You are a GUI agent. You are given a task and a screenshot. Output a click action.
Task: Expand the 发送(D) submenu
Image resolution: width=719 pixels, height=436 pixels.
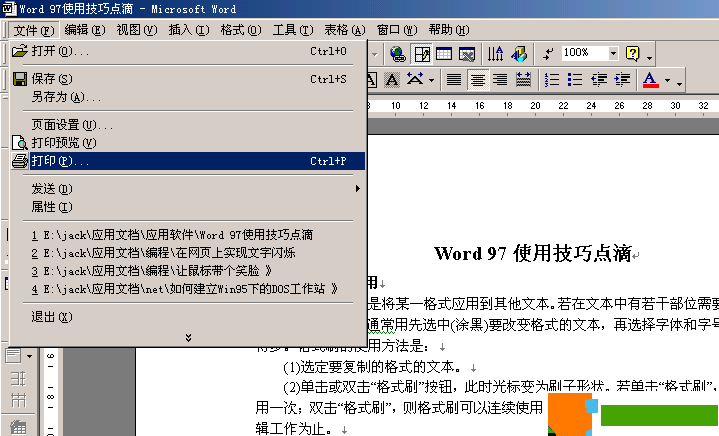coord(188,189)
